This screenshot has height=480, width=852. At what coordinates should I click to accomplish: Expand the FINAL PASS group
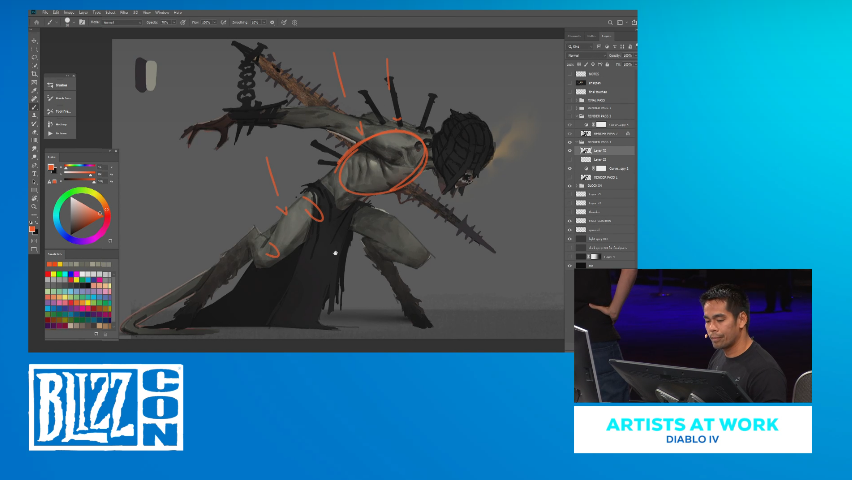tap(577, 100)
